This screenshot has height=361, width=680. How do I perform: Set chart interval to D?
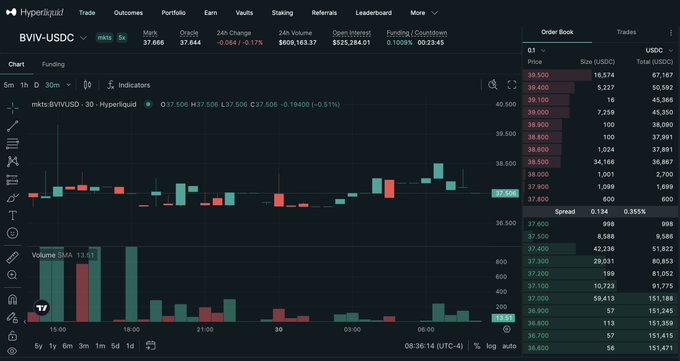point(36,85)
